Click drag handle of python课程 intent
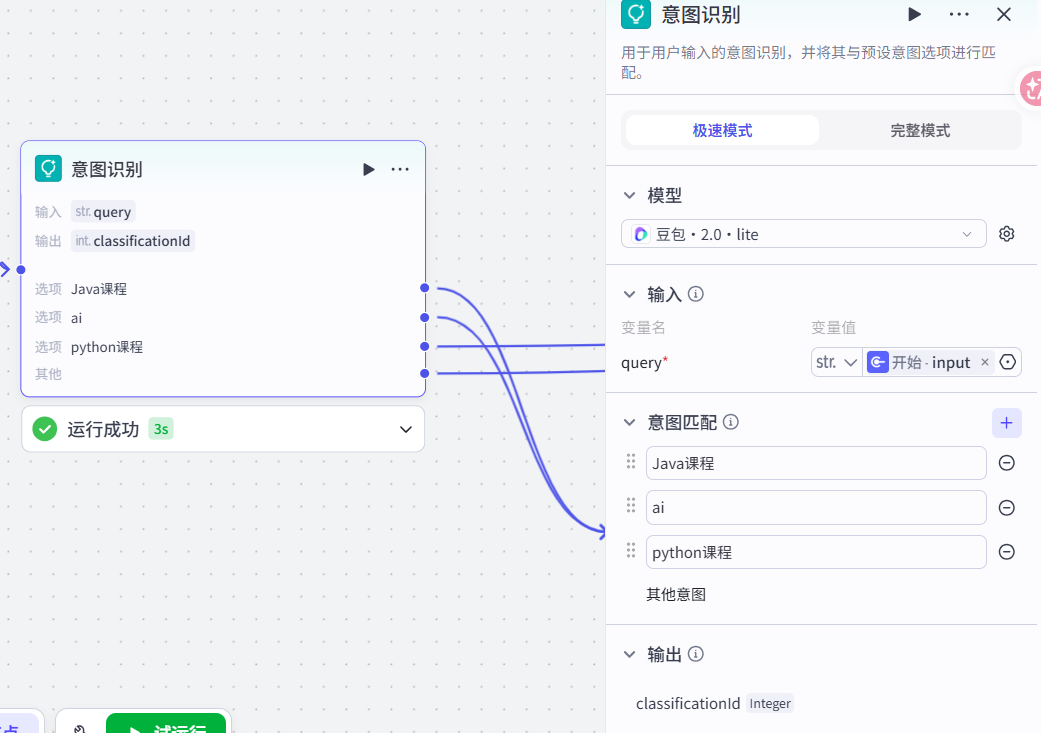The image size is (1041, 733). click(631, 550)
